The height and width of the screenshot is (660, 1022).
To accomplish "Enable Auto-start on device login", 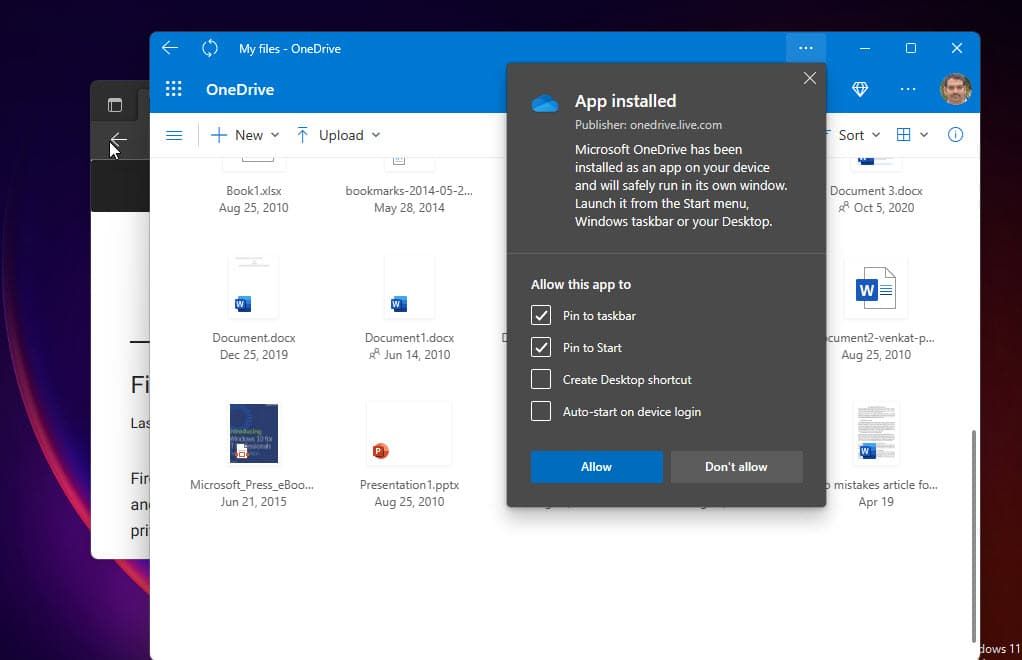I will tap(541, 411).
